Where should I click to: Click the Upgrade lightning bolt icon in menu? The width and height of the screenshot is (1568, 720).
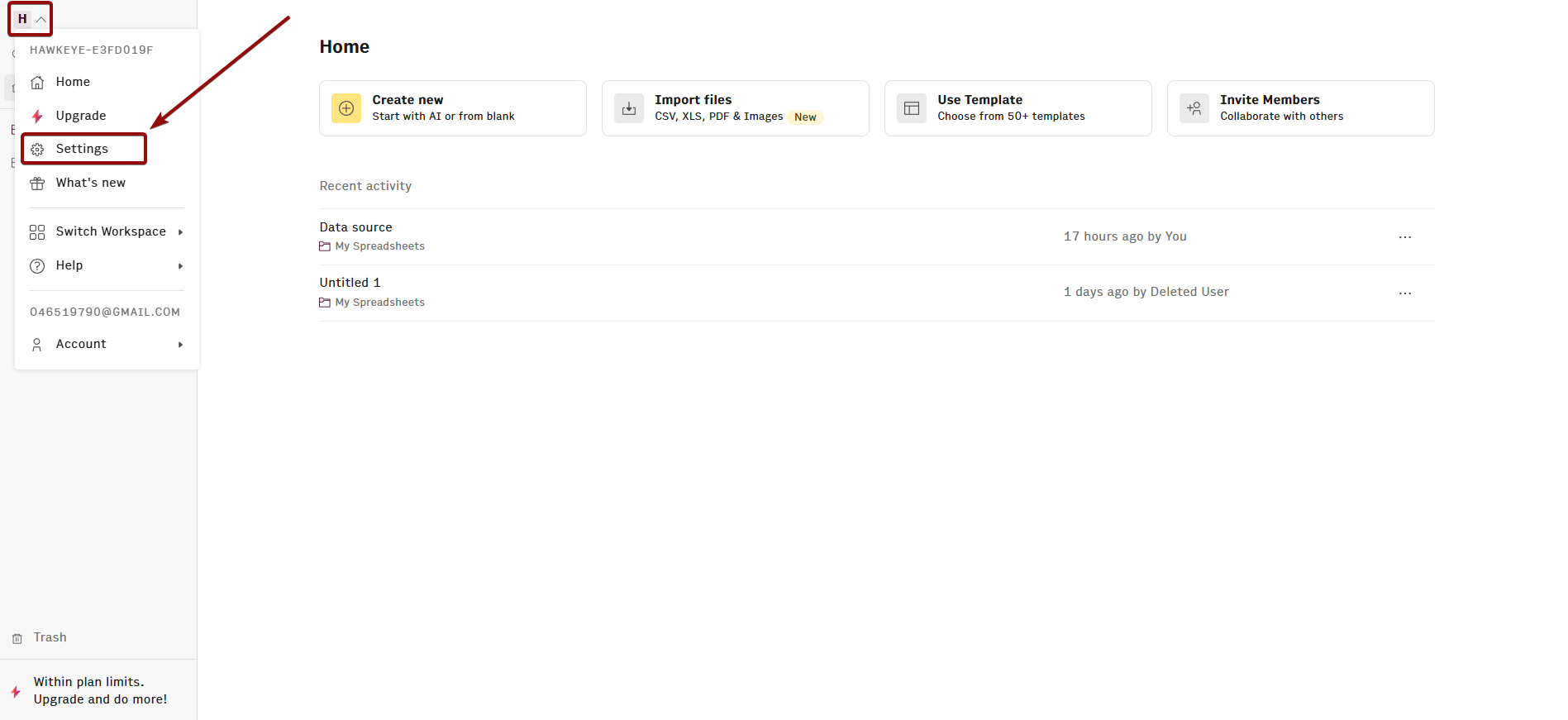pyautogui.click(x=37, y=116)
